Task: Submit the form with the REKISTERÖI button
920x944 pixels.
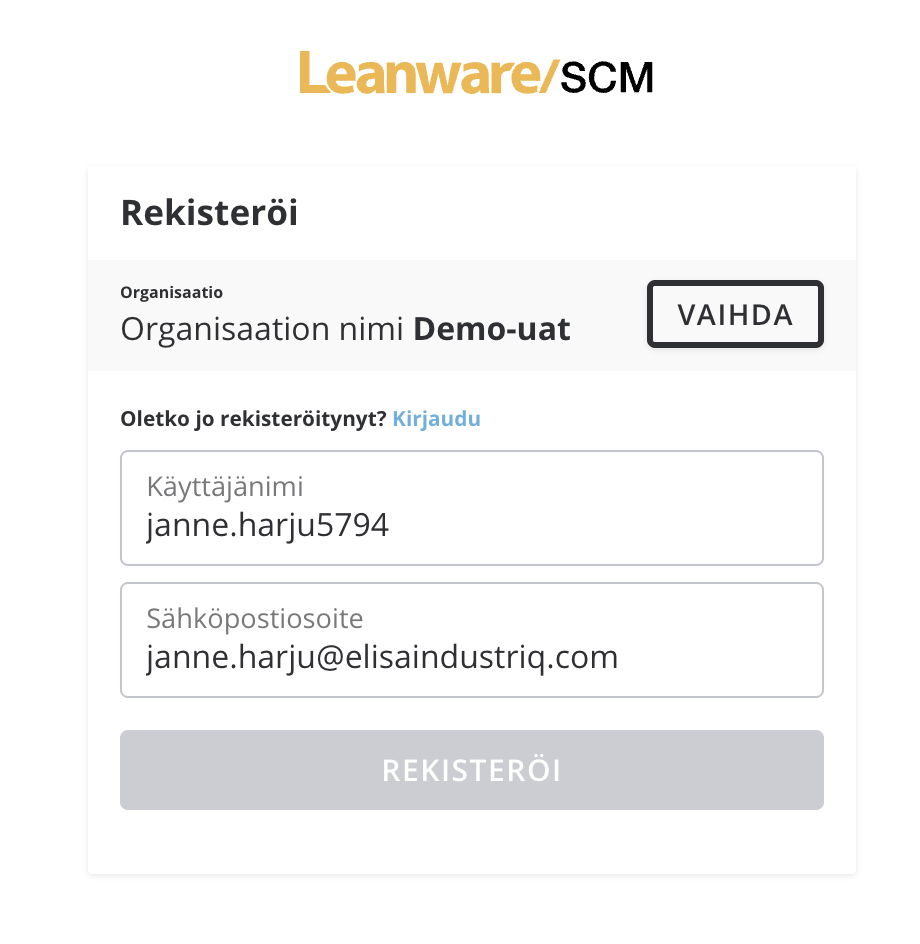Action: (x=471, y=770)
